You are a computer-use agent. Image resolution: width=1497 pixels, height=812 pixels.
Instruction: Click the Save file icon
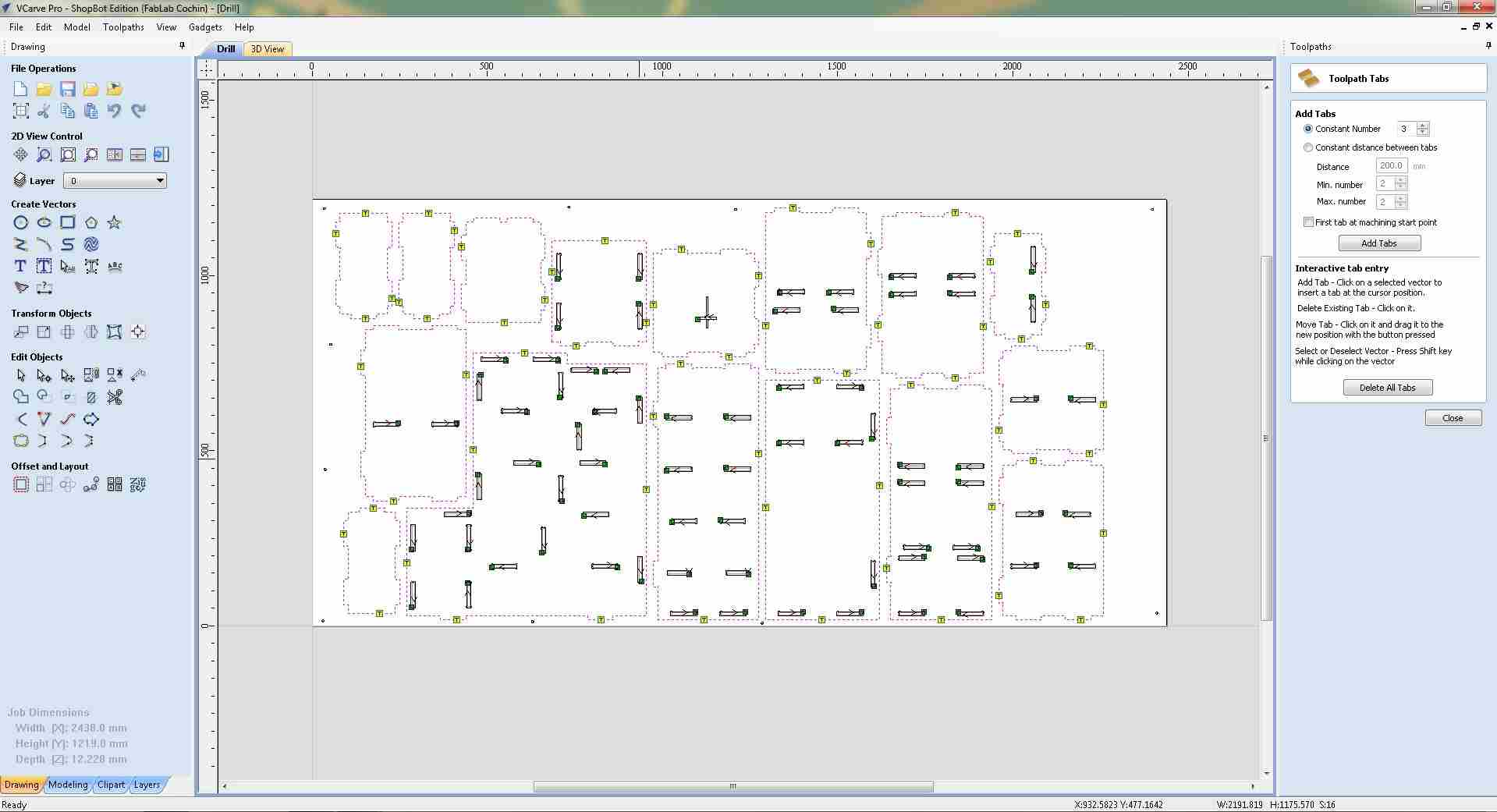click(x=67, y=89)
